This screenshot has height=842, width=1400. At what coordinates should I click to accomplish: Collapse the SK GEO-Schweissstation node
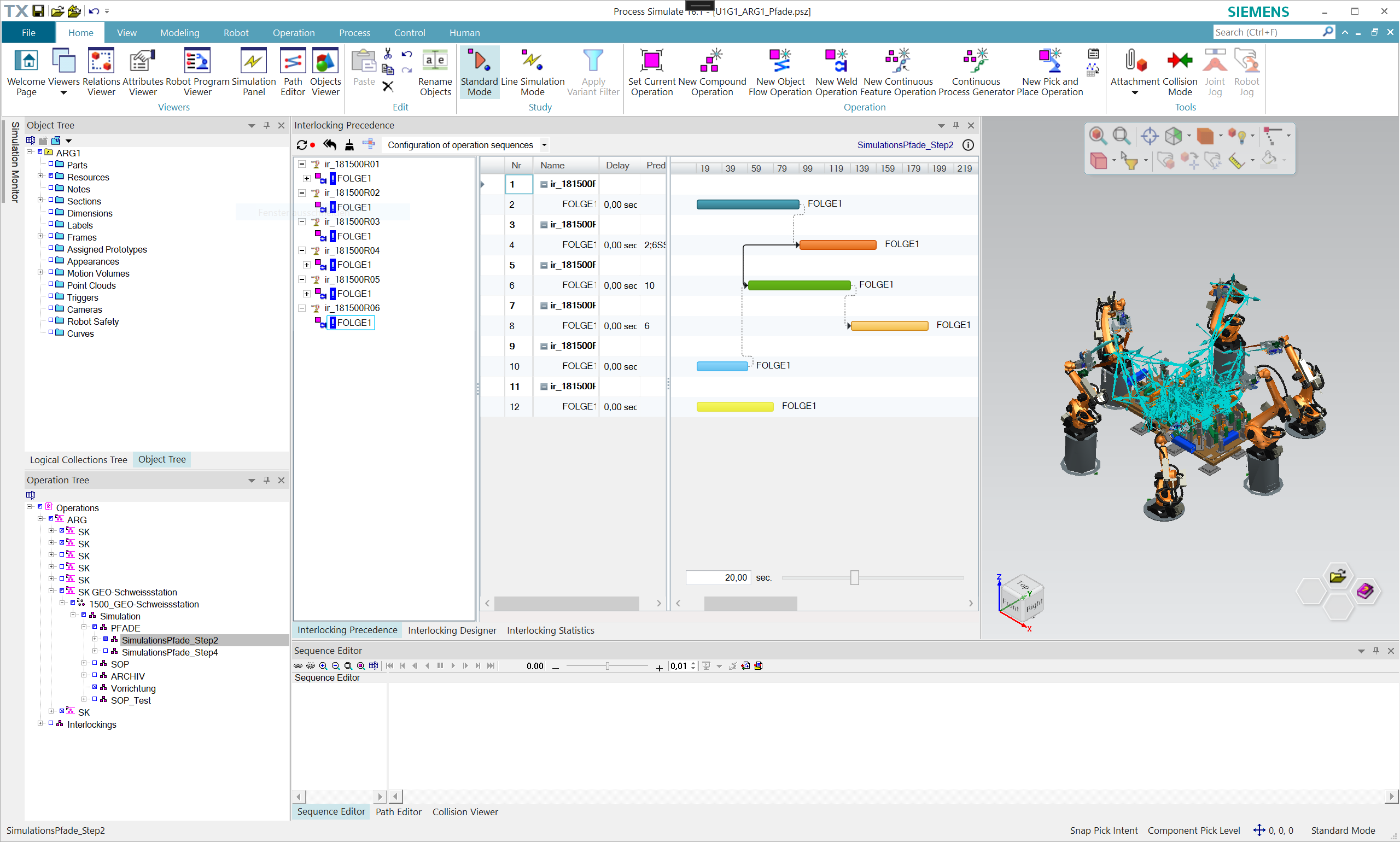pos(51,591)
